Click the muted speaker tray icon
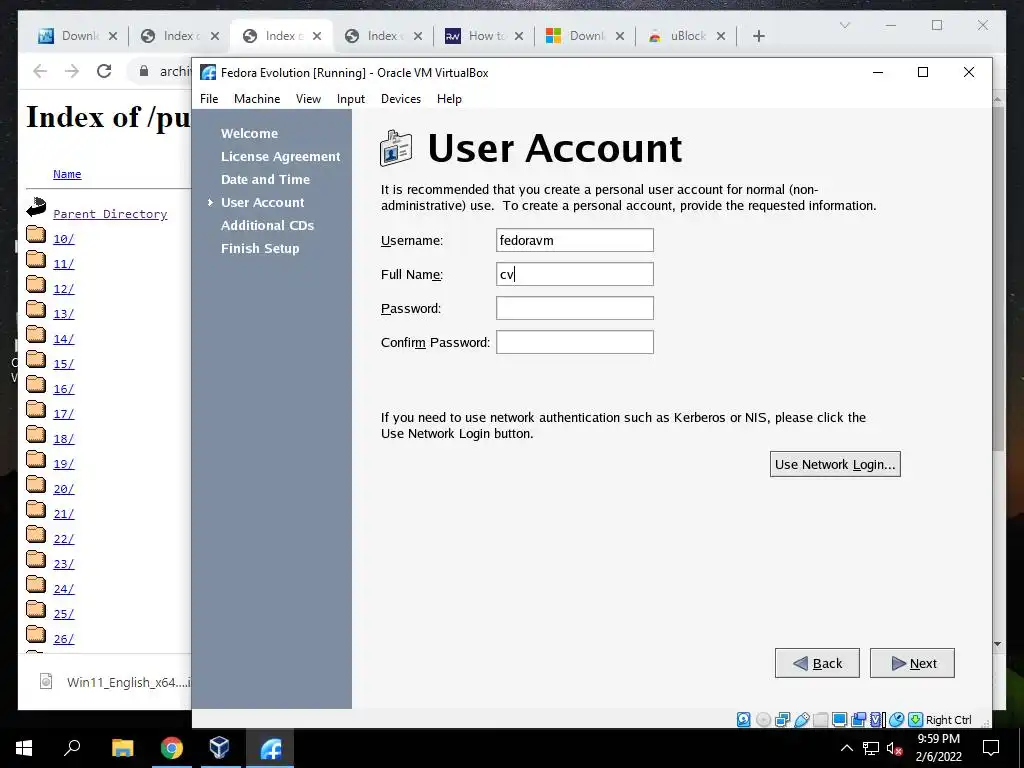 pyautogui.click(x=895, y=748)
